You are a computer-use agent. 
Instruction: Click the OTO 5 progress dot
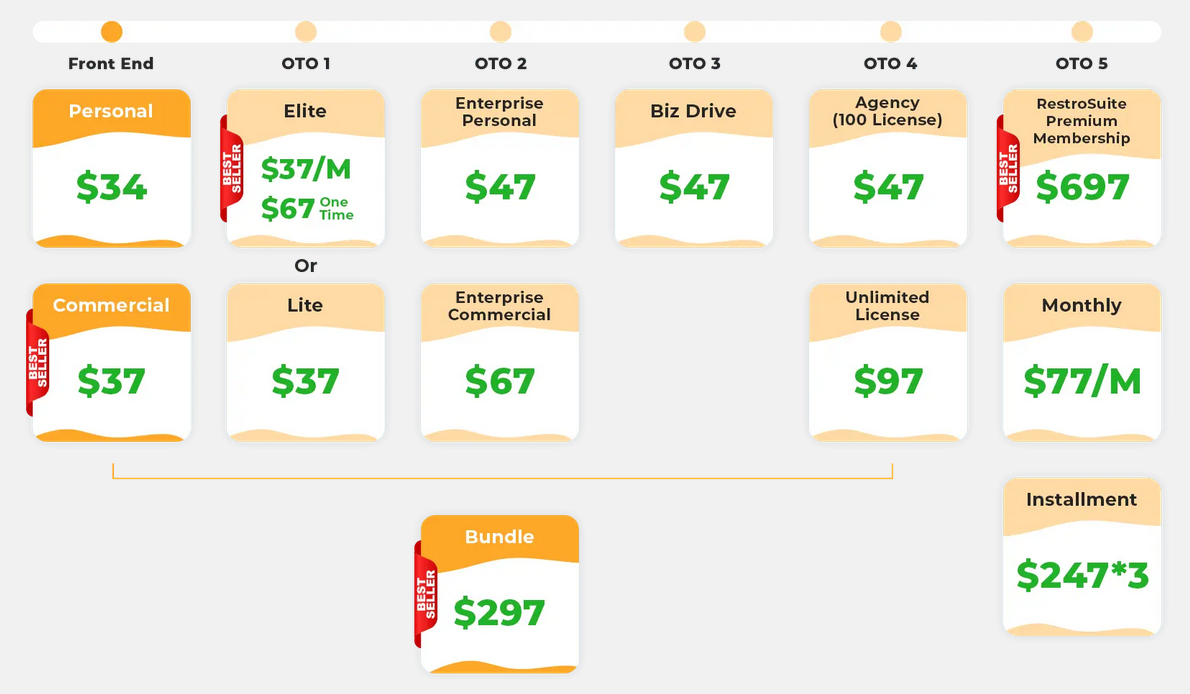point(1081,32)
